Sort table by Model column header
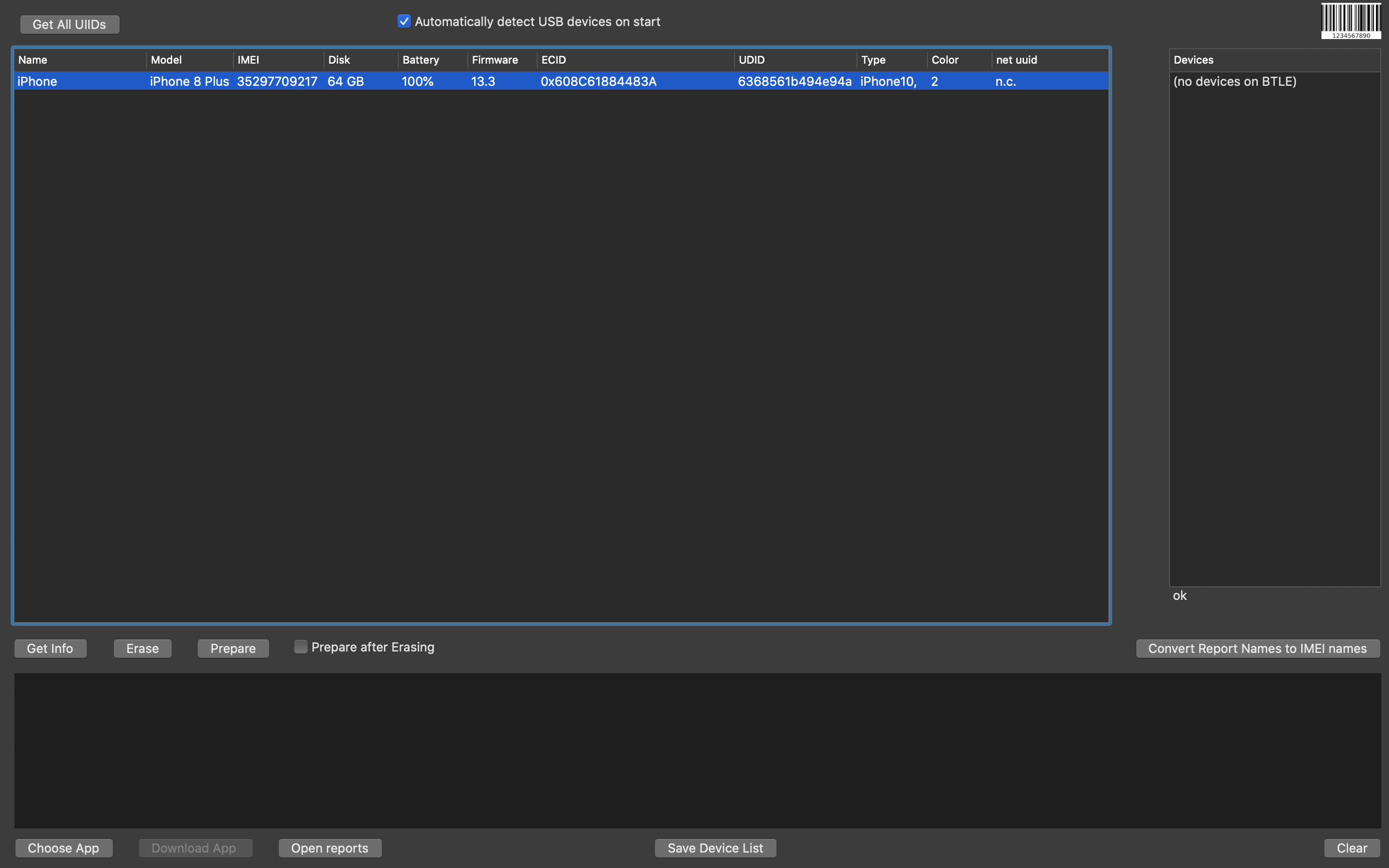The image size is (1389, 868). click(x=190, y=60)
